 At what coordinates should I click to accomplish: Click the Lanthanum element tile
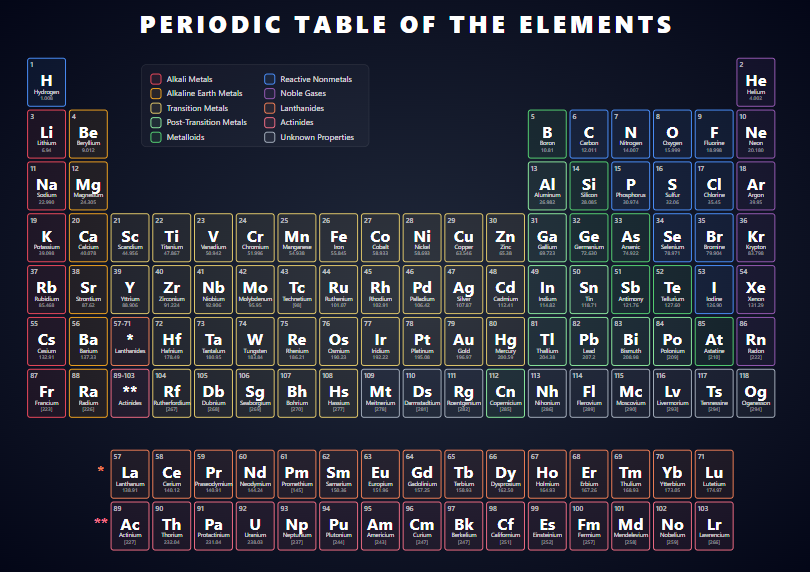(130, 475)
